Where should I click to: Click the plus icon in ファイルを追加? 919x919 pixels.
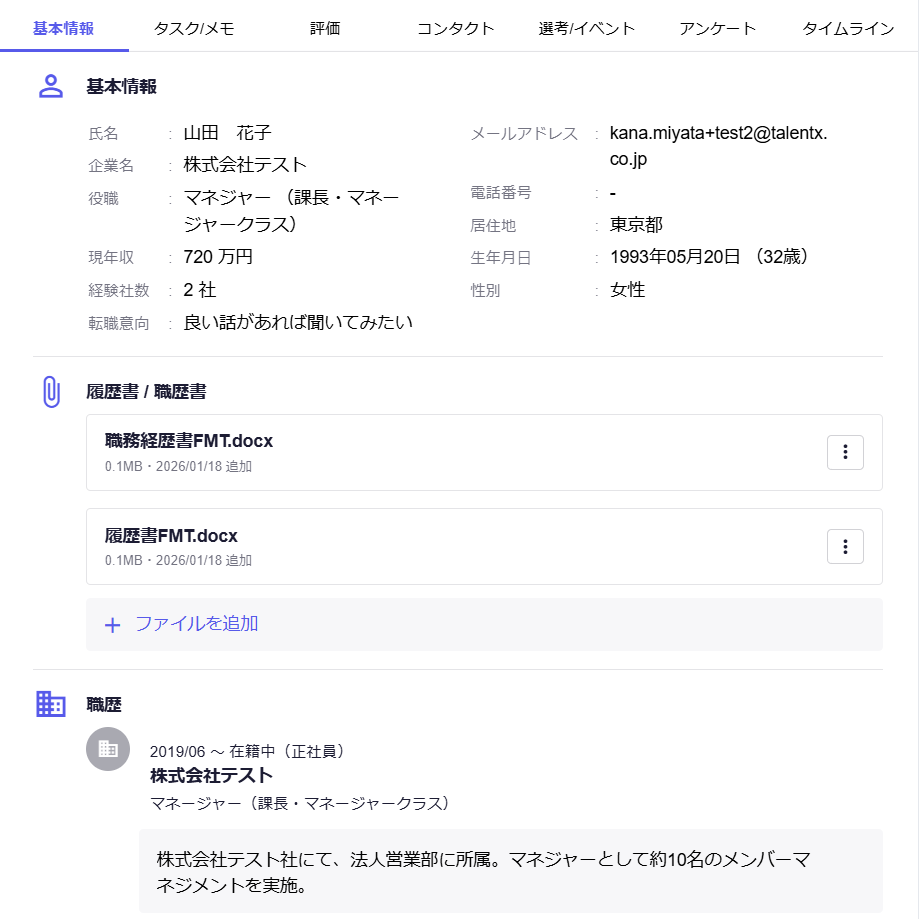(x=113, y=625)
